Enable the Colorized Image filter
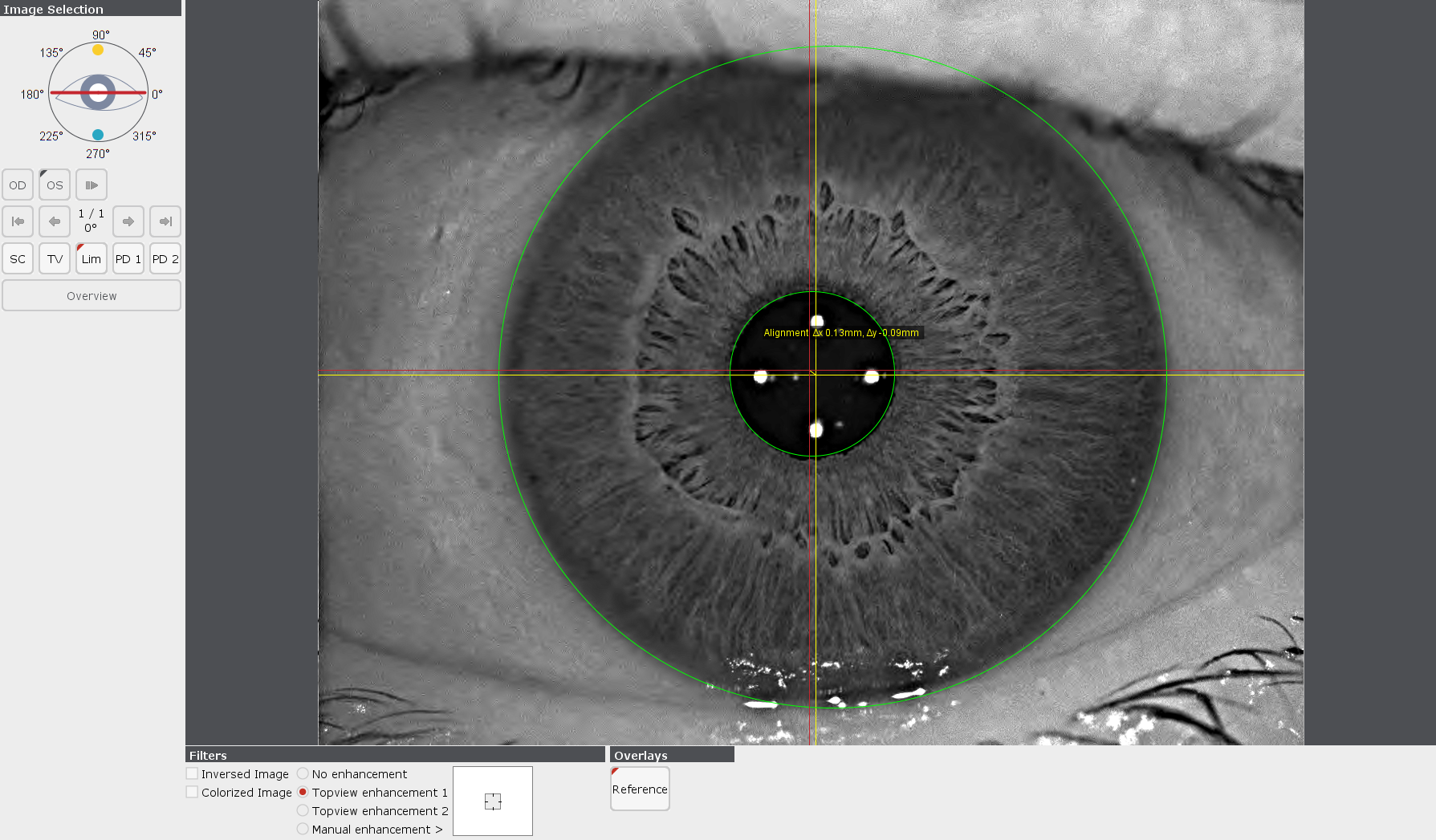1436x840 pixels. (x=192, y=791)
